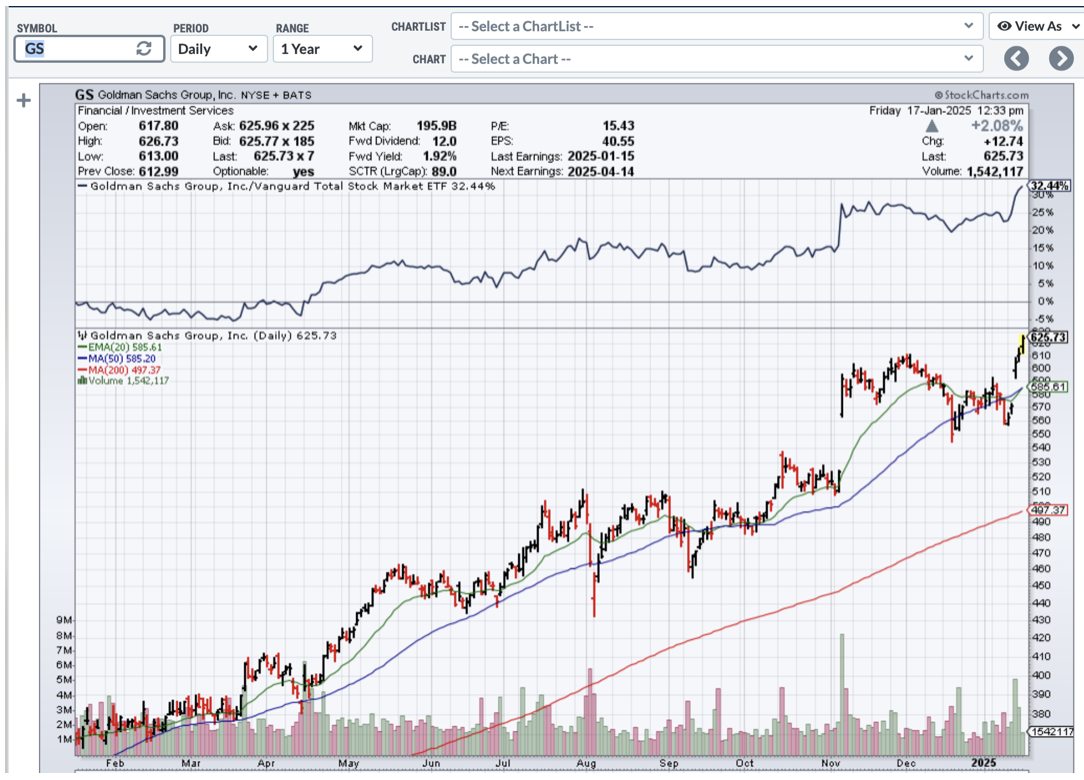Click into the Symbol input field containing GS
The height and width of the screenshot is (780, 1084).
[75, 48]
